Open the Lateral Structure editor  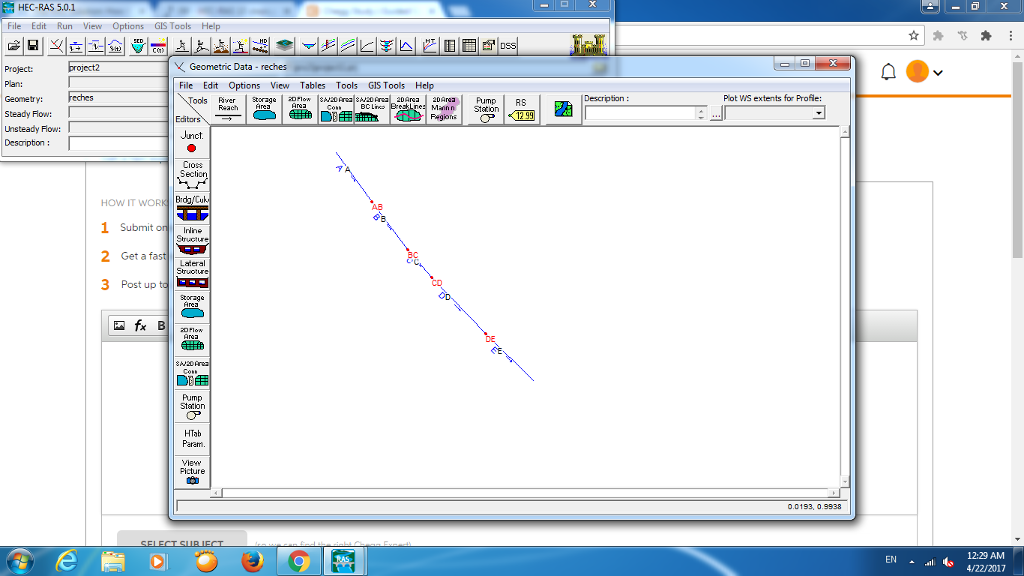[x=192, y=273]
